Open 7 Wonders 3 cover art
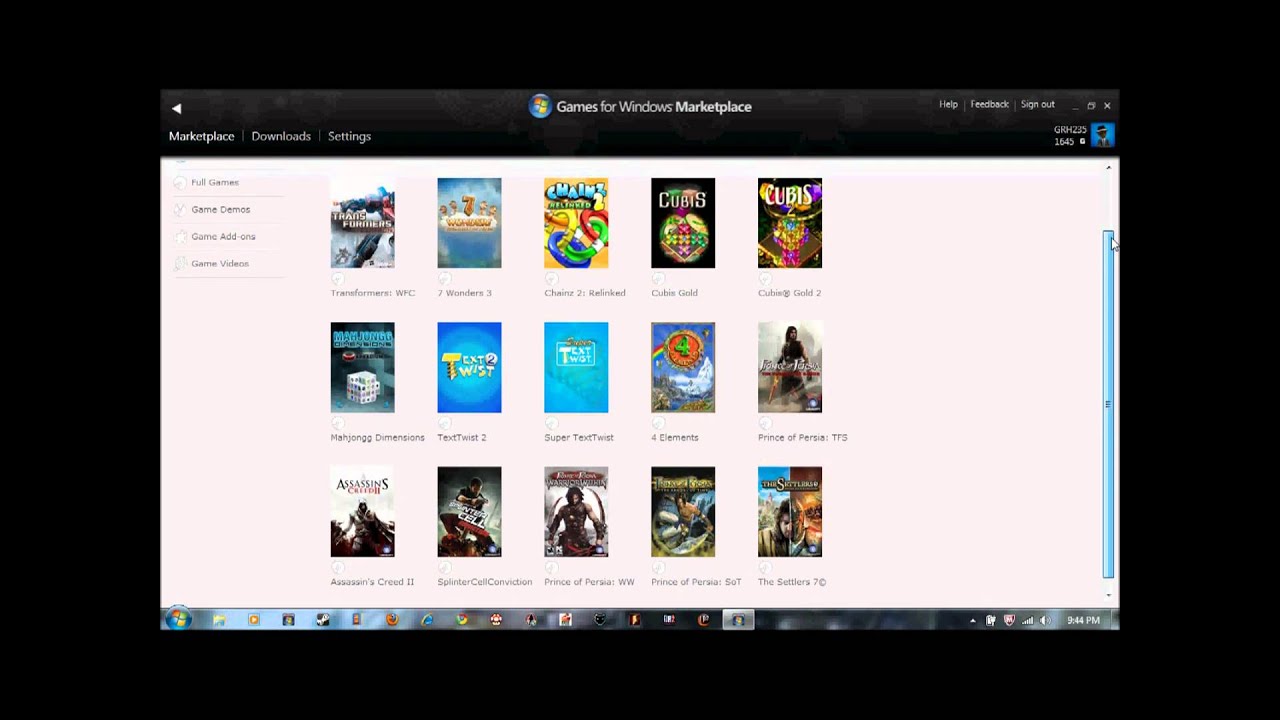The width and height of the screenshot is (1280, 720). coord(469,223)
